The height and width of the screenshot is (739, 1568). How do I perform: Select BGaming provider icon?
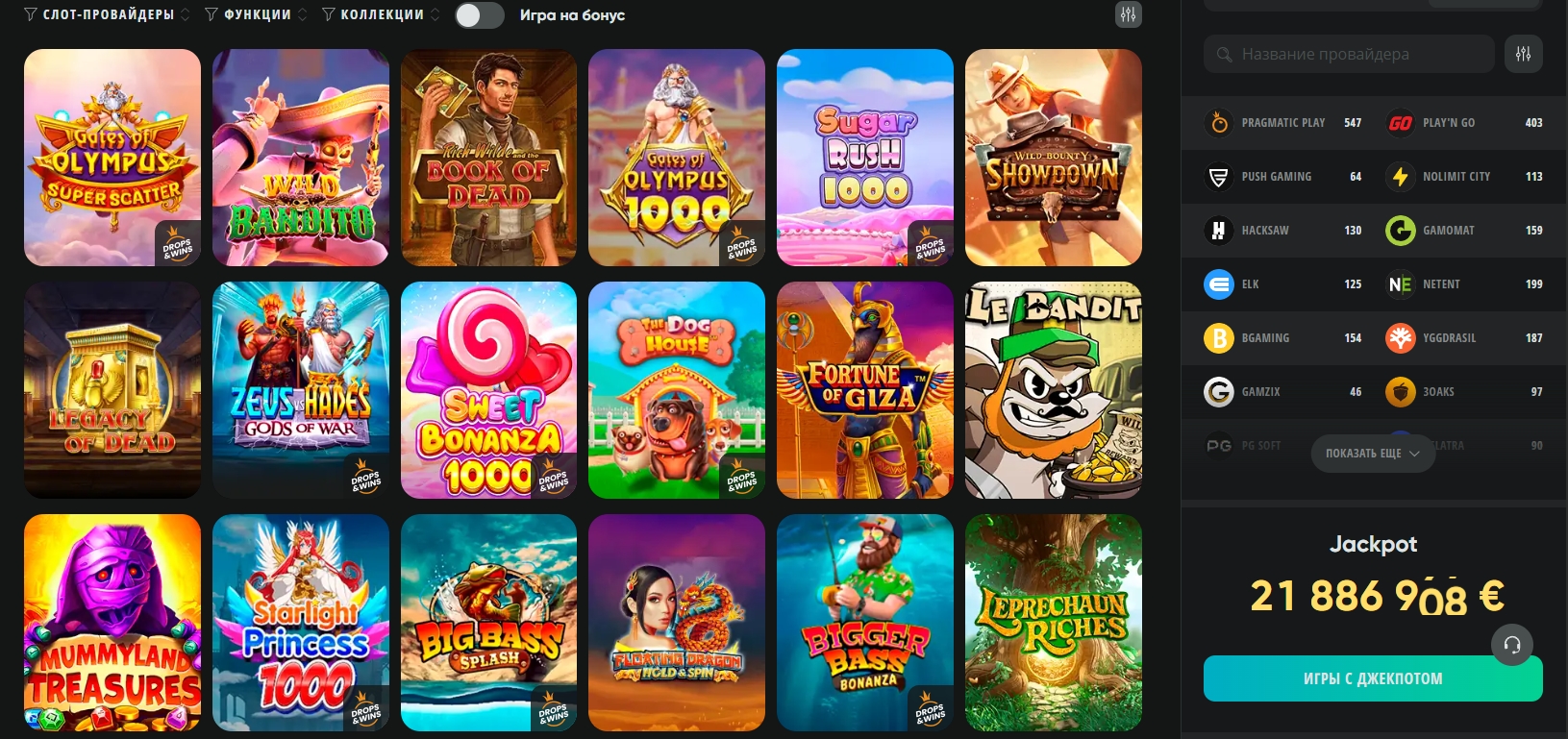tap(1218, 338)
